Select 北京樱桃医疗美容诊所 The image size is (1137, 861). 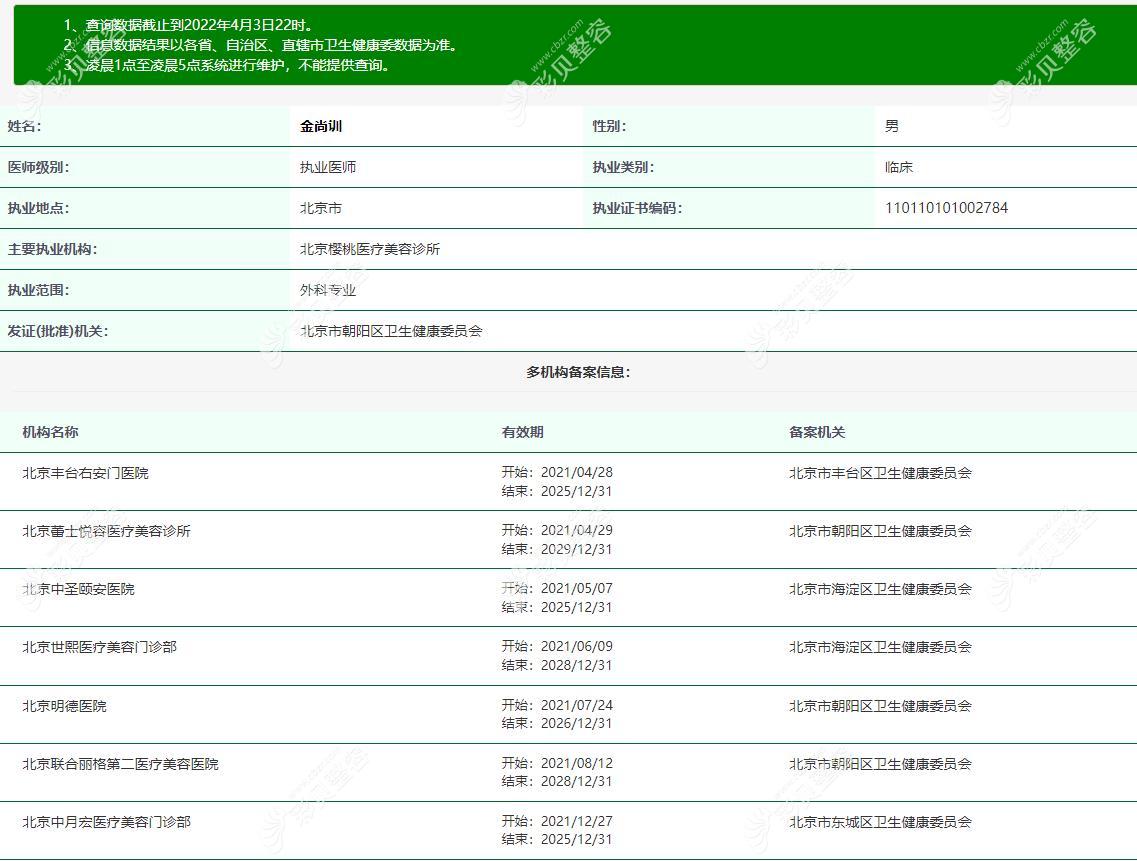click(370, 250)
